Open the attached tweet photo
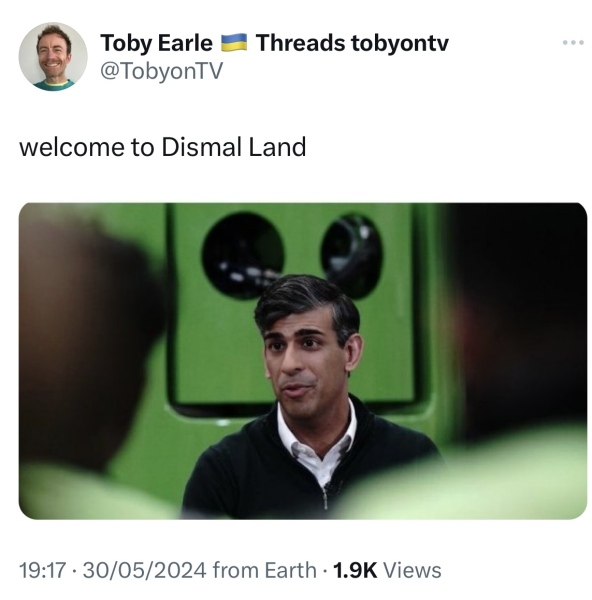Image resolution: width=592 pixels, height=600 pixels. pyautogui.click(x=303, y=361)
